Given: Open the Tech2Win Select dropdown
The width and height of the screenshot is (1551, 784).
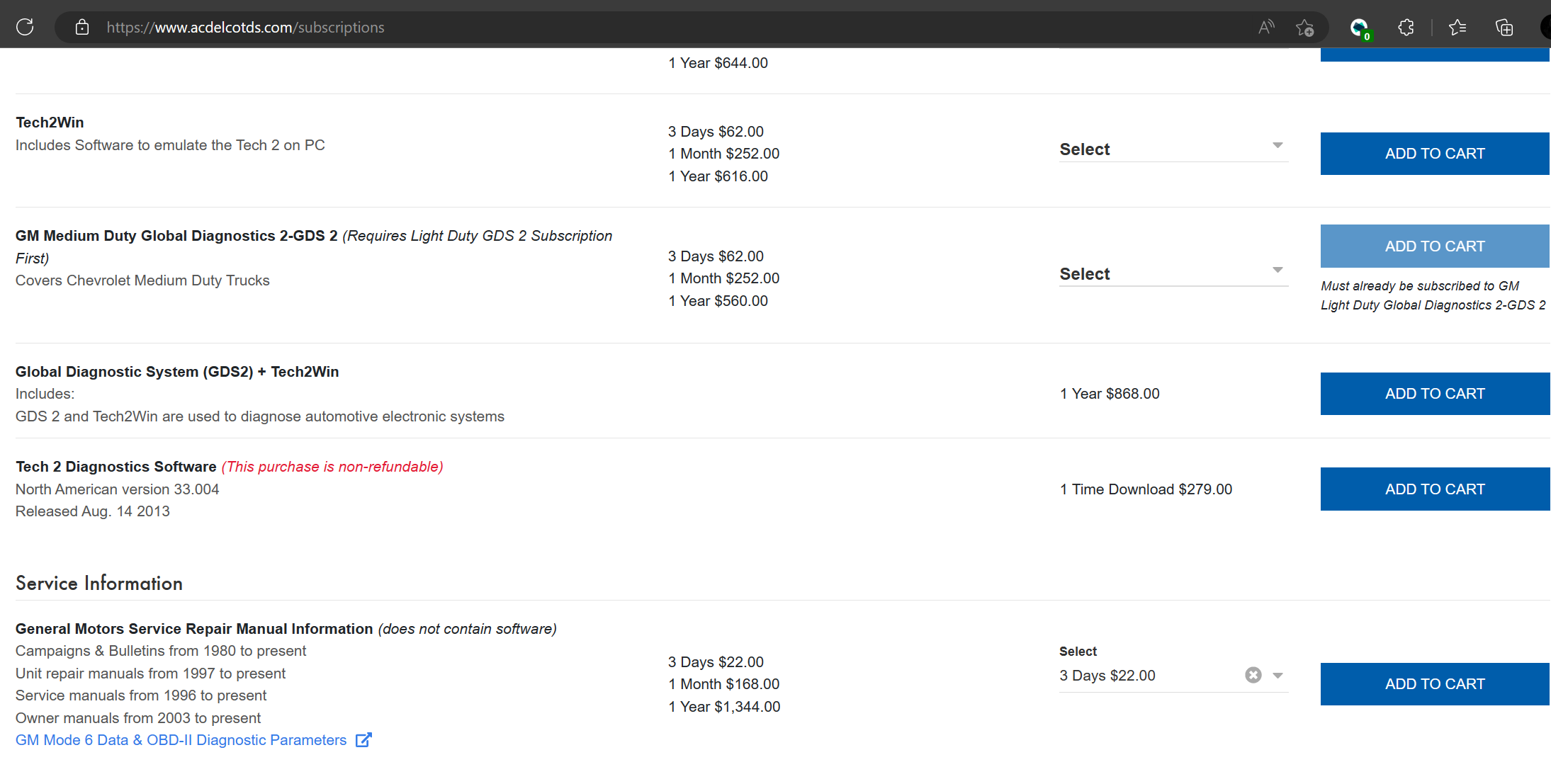Looking at the screenshot, I should point(1173,149).
